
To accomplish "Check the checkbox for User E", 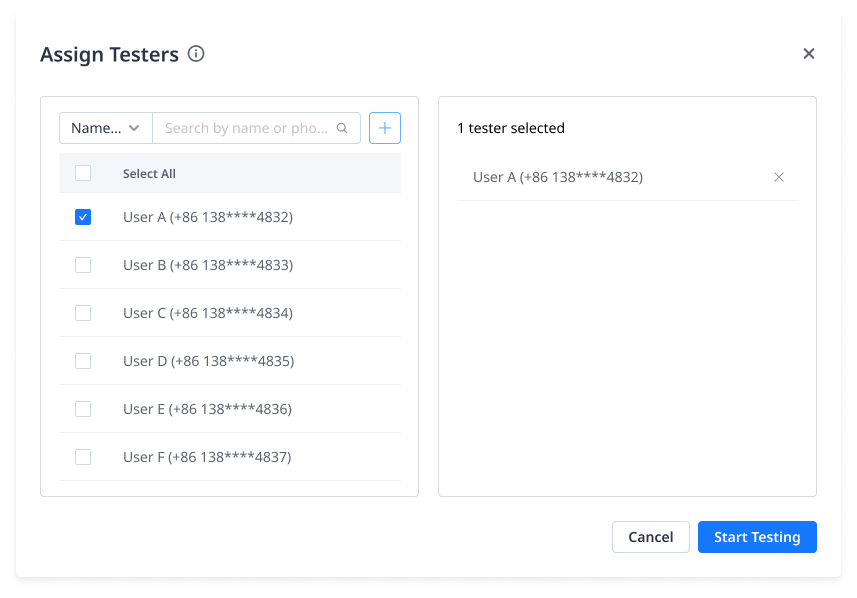I will click(x=83, y=408).
